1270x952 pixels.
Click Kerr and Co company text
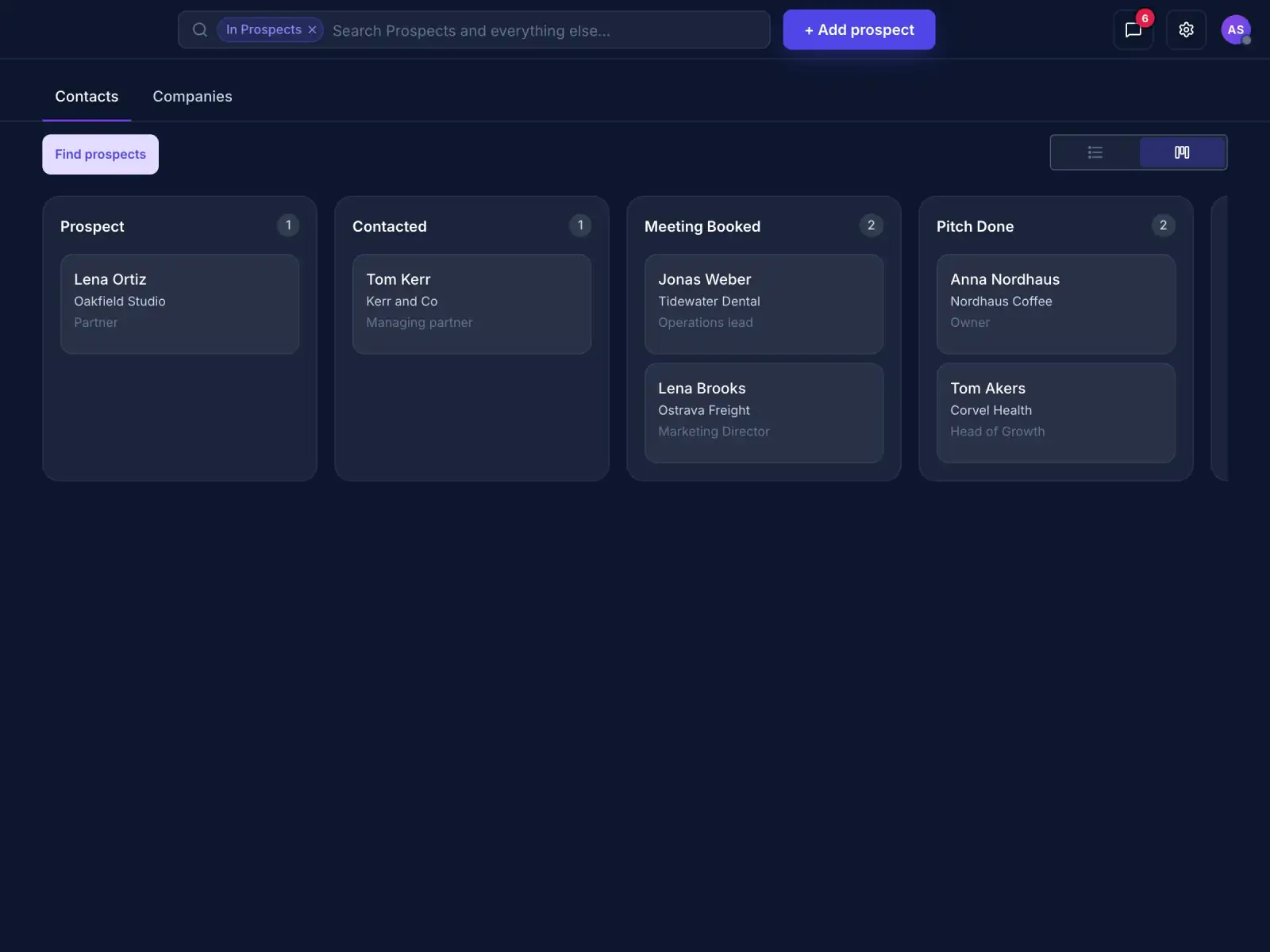pyautogui.click(x=402, y=301)
